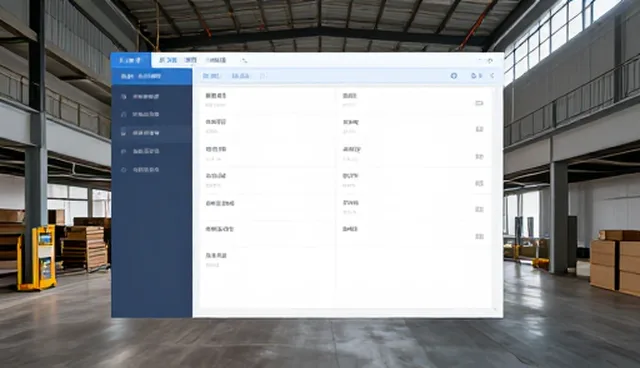This screenshot has width=640, height=368.
Task: Open the first row's title in the right column
Action: pyautogui.click(x=350, y=96)
